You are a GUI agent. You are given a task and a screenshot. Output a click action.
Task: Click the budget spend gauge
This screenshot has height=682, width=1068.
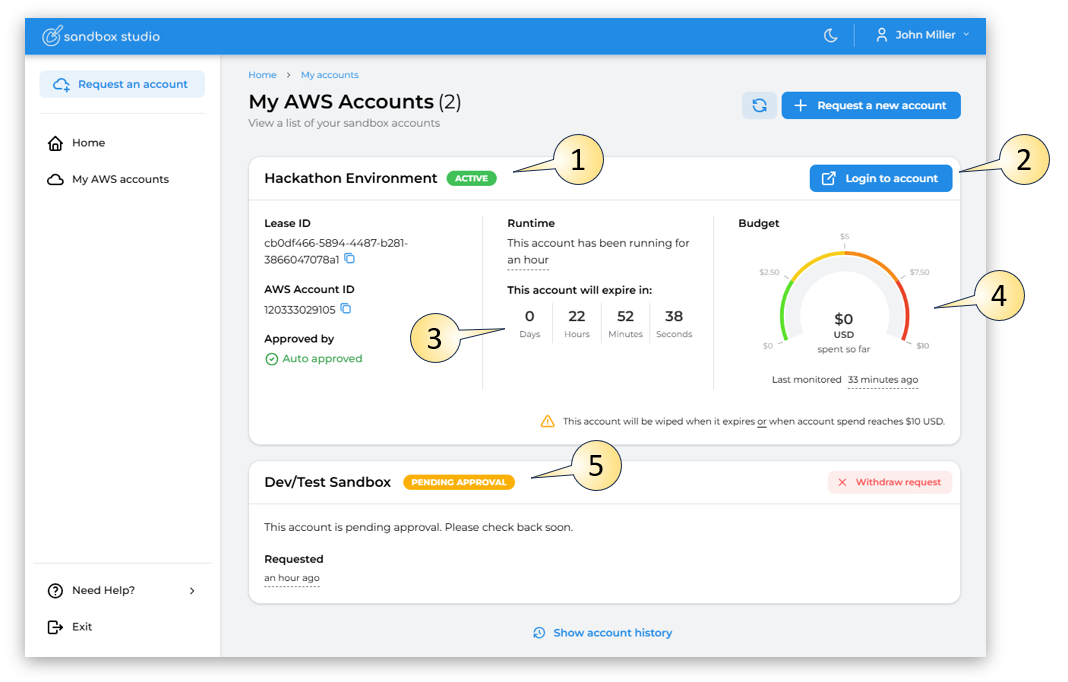pos(844,300)
